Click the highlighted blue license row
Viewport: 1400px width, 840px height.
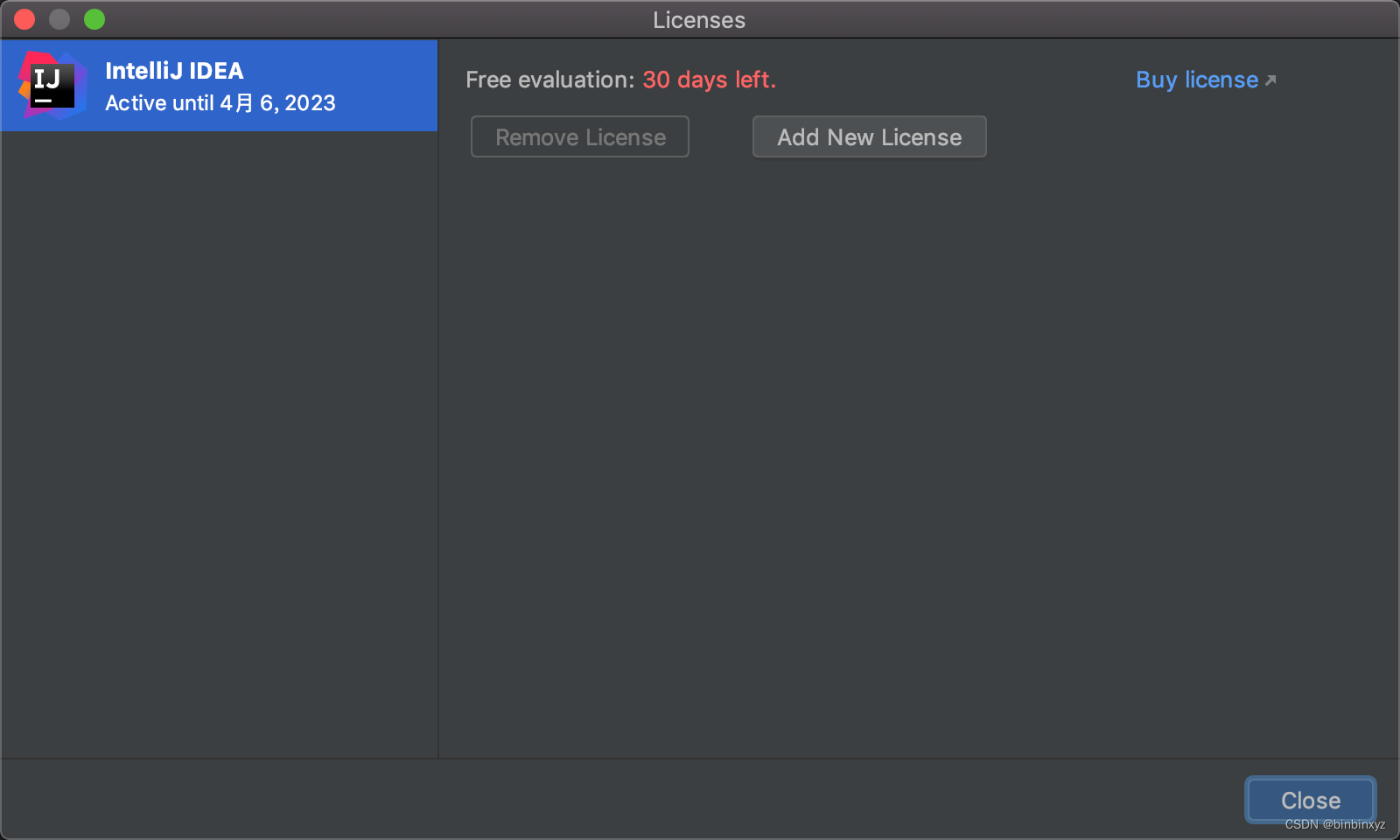(x=219, y=85)
